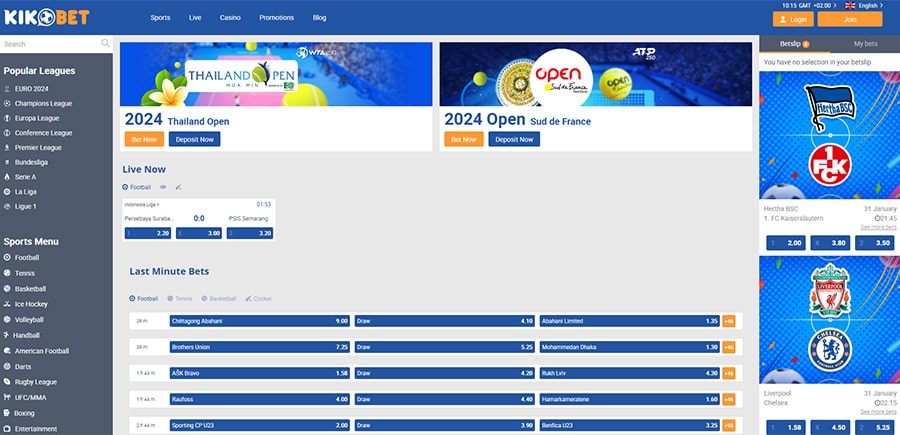Switch to the My bets tab
900x435 pixels.
click(866, 44)
